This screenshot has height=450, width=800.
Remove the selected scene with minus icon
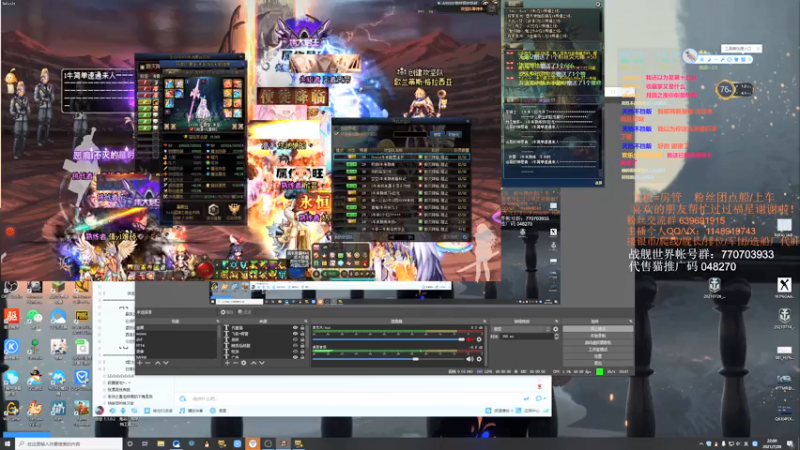[x=148, y=363]
